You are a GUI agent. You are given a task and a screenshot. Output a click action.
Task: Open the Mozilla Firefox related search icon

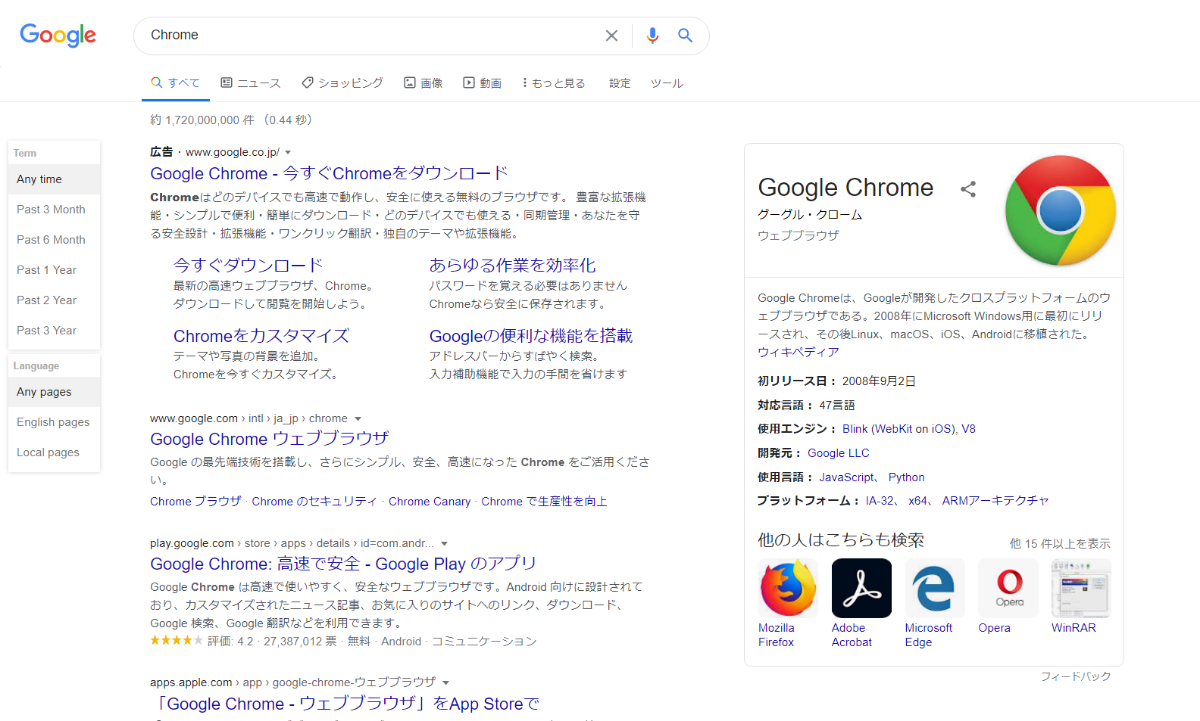tap(788, 588)
